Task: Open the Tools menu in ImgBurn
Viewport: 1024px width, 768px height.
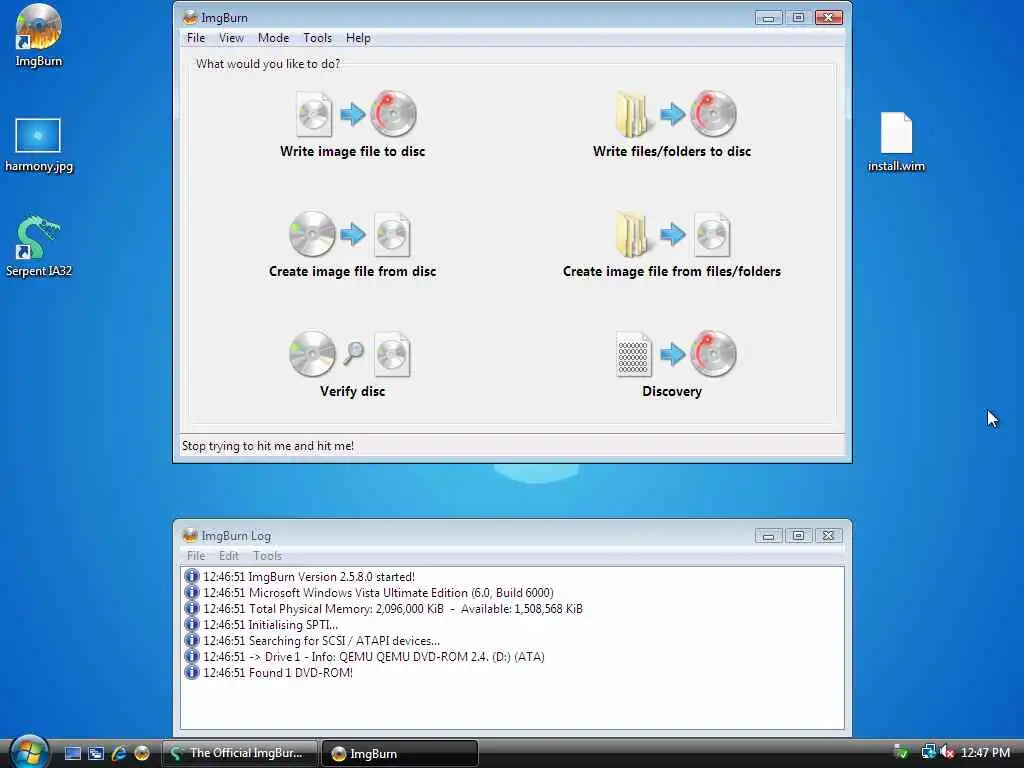Action: (317, 38)
